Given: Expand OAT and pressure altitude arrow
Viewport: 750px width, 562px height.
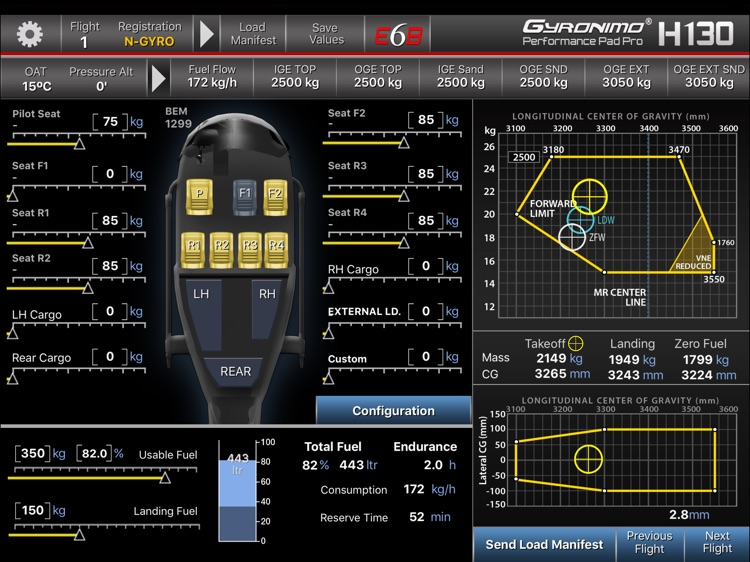Looking at the screenshot, I should pos(158,78).
